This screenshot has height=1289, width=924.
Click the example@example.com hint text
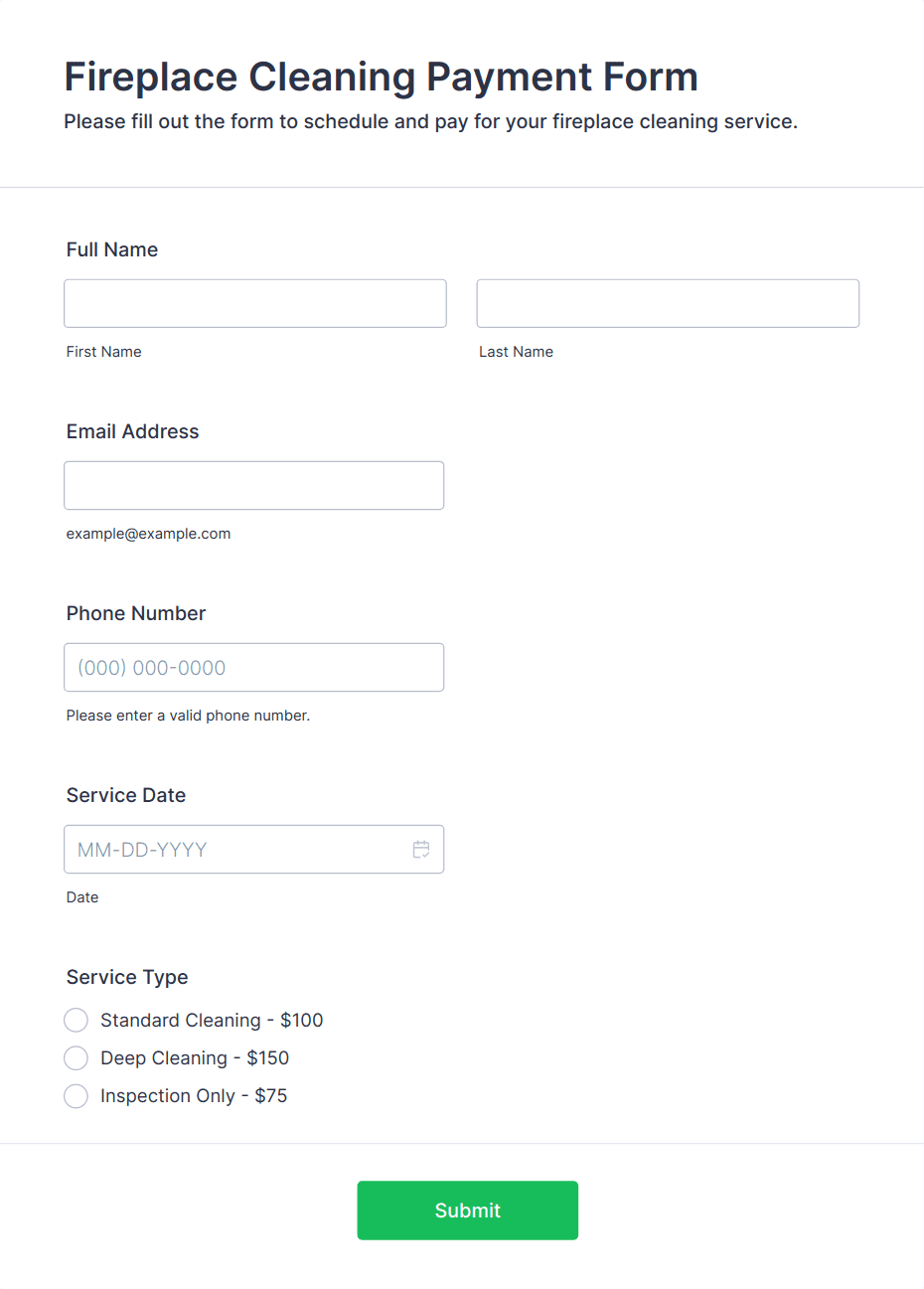tap(149, 534)
